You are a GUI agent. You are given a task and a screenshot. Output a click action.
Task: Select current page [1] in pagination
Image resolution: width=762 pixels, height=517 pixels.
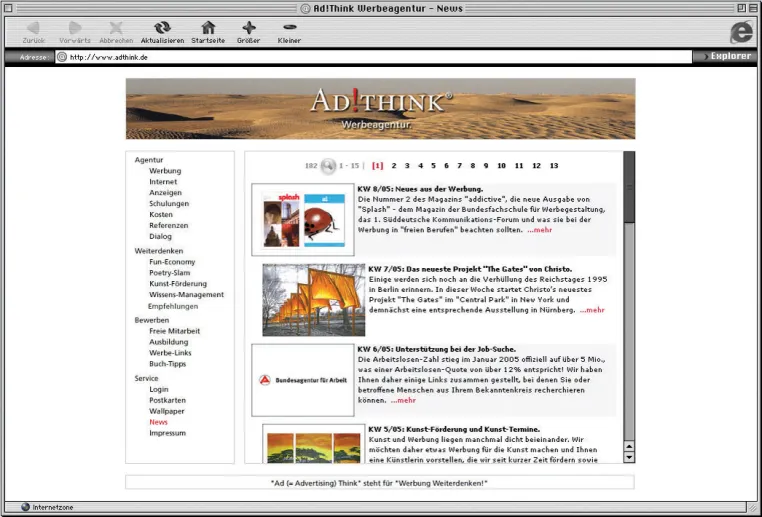378,166
